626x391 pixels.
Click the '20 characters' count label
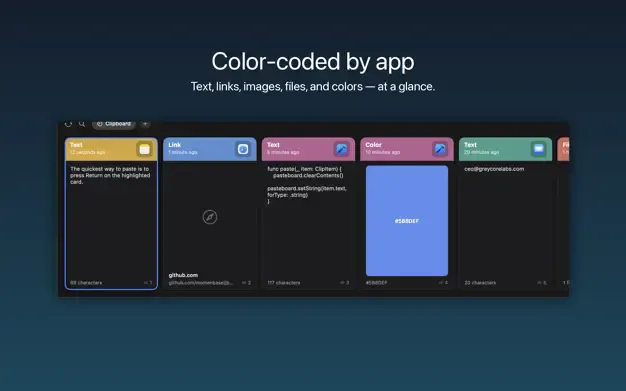tap(480, 283)
